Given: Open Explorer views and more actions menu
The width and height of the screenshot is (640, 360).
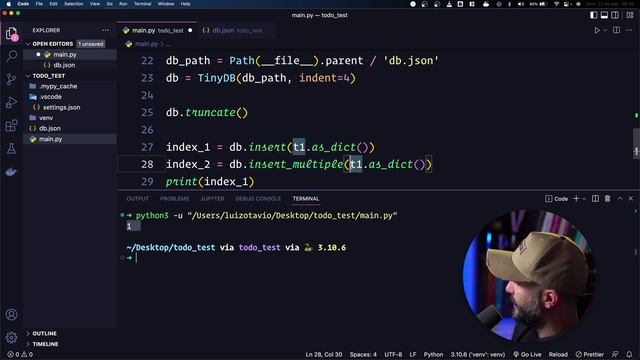Looking at the screenshot, I should (106, 30).
